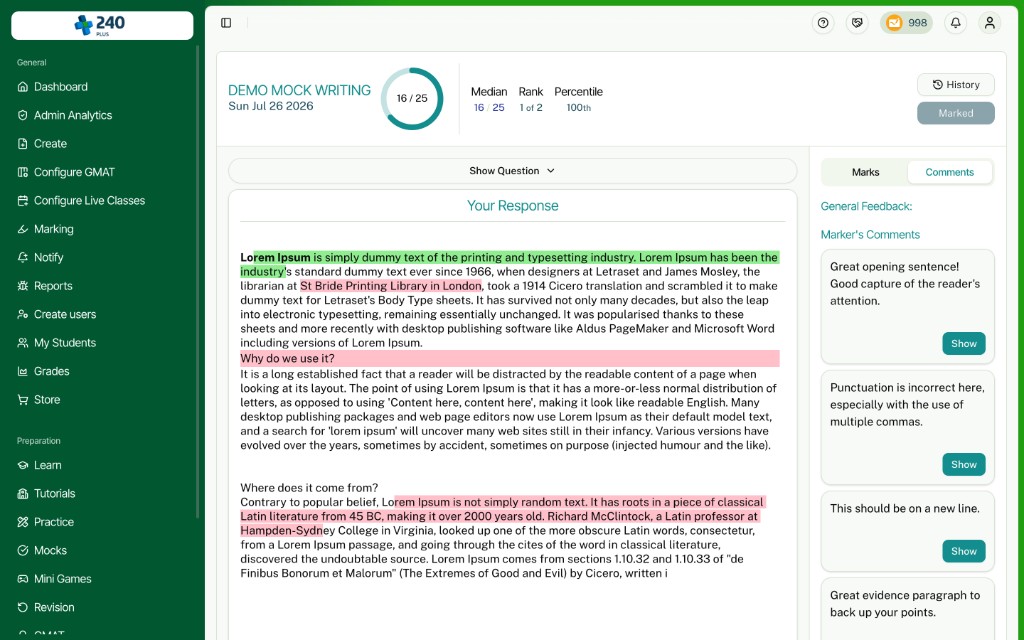Viewport: 1024px width, 640px height.
Task: Click the My Students people icon
Action: click(23, 342)
